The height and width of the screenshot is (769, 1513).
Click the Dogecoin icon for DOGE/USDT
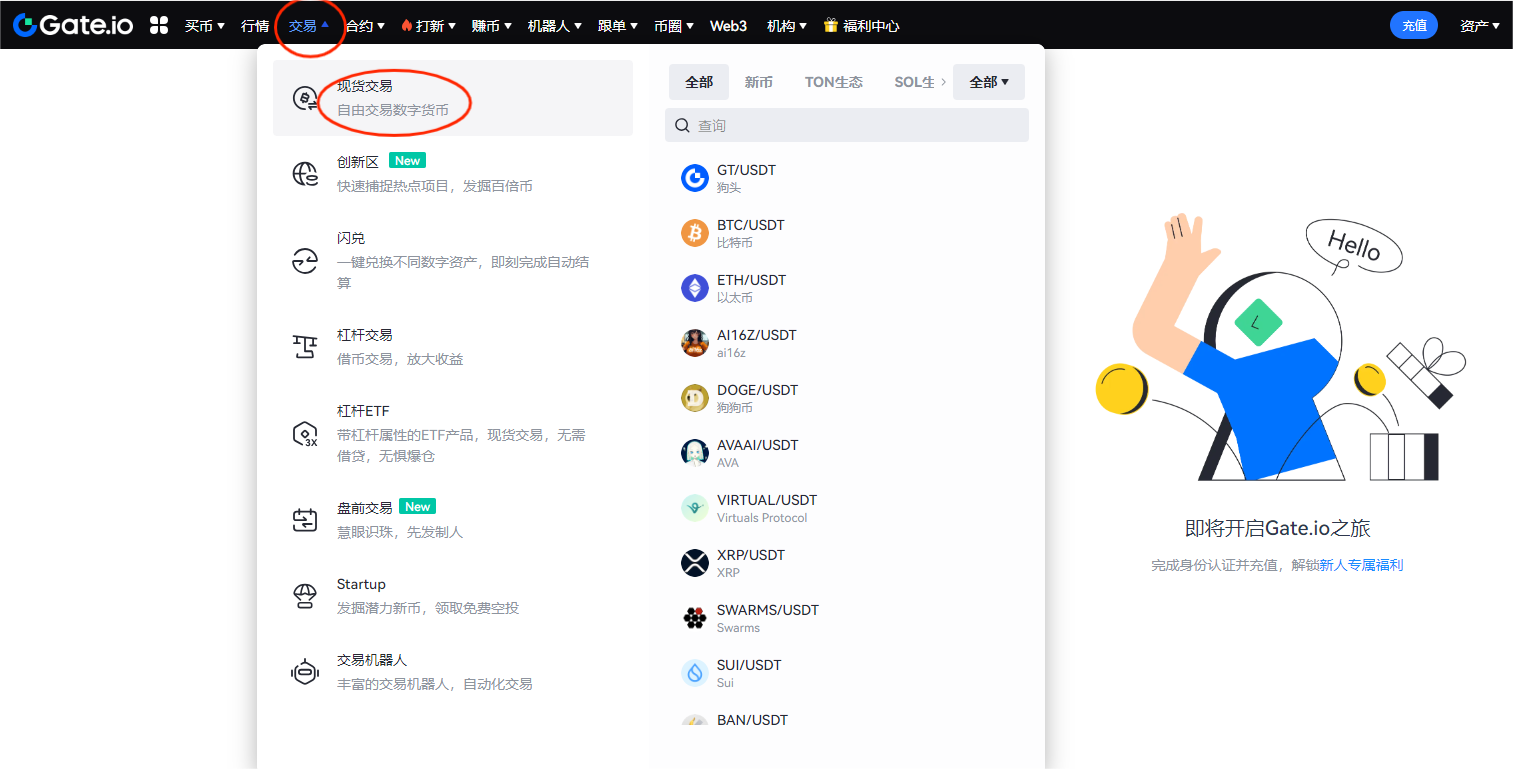694,398
